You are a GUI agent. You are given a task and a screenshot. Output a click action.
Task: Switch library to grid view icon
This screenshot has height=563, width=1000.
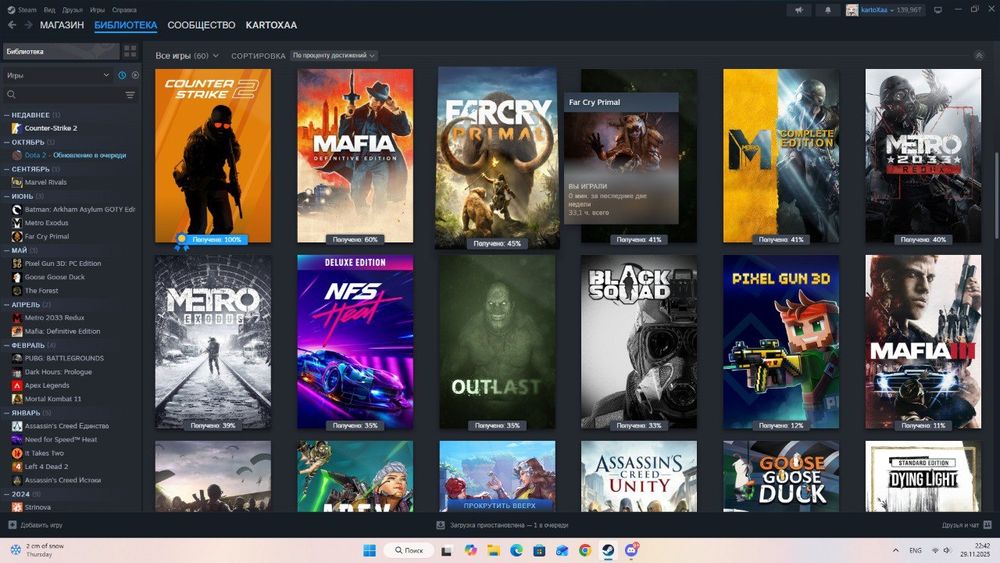pyautogui.click(x=130, y=51)
